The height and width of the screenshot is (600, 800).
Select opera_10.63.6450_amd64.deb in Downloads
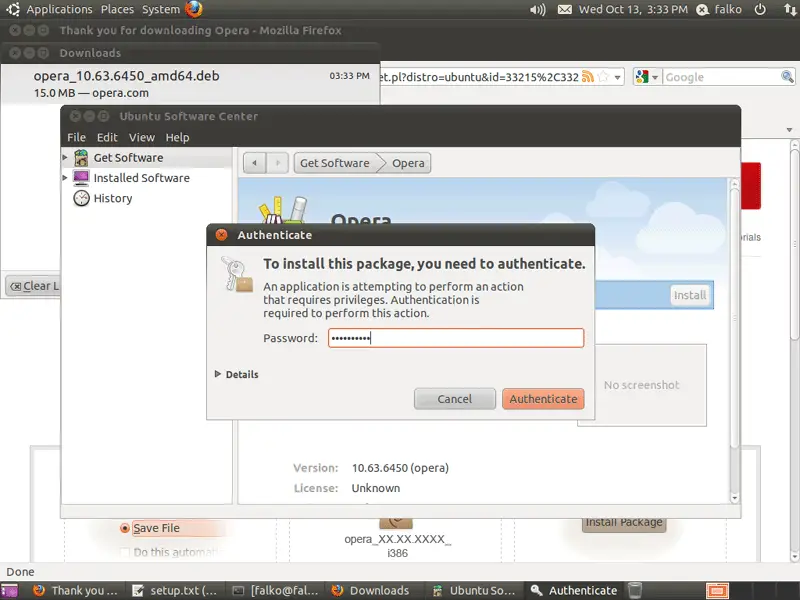click(x=190, y=84)
